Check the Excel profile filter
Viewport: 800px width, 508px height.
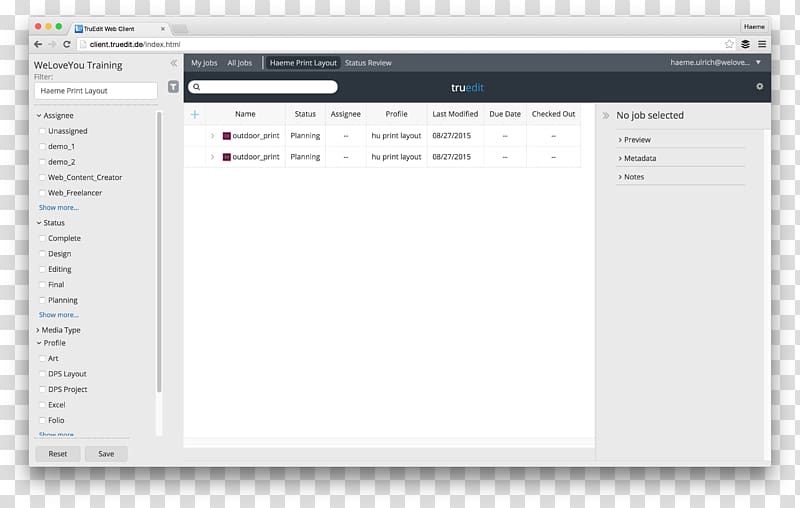pyautogui.click(x=42, y=405)
